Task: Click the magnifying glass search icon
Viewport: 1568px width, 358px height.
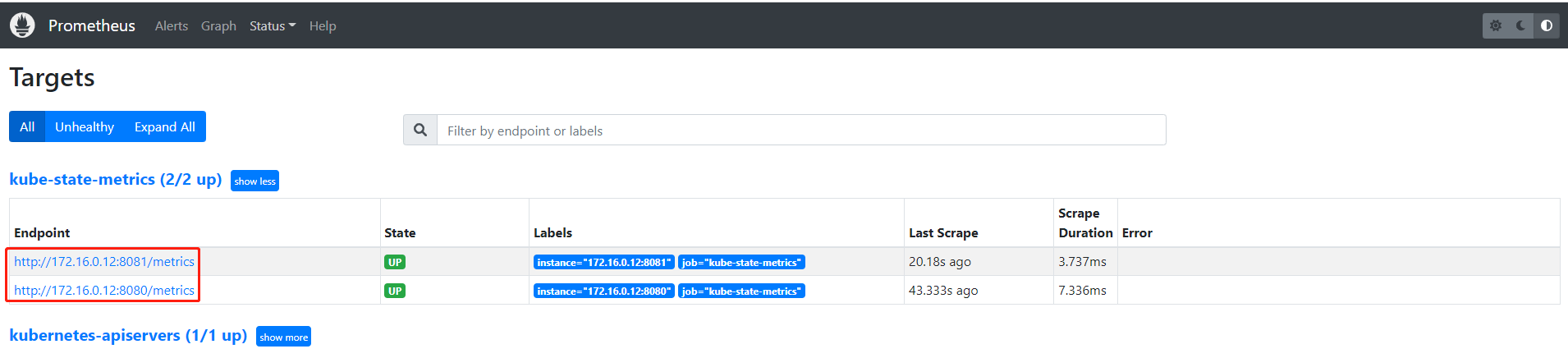Action: pyautogui.click(x=420, y=131)
